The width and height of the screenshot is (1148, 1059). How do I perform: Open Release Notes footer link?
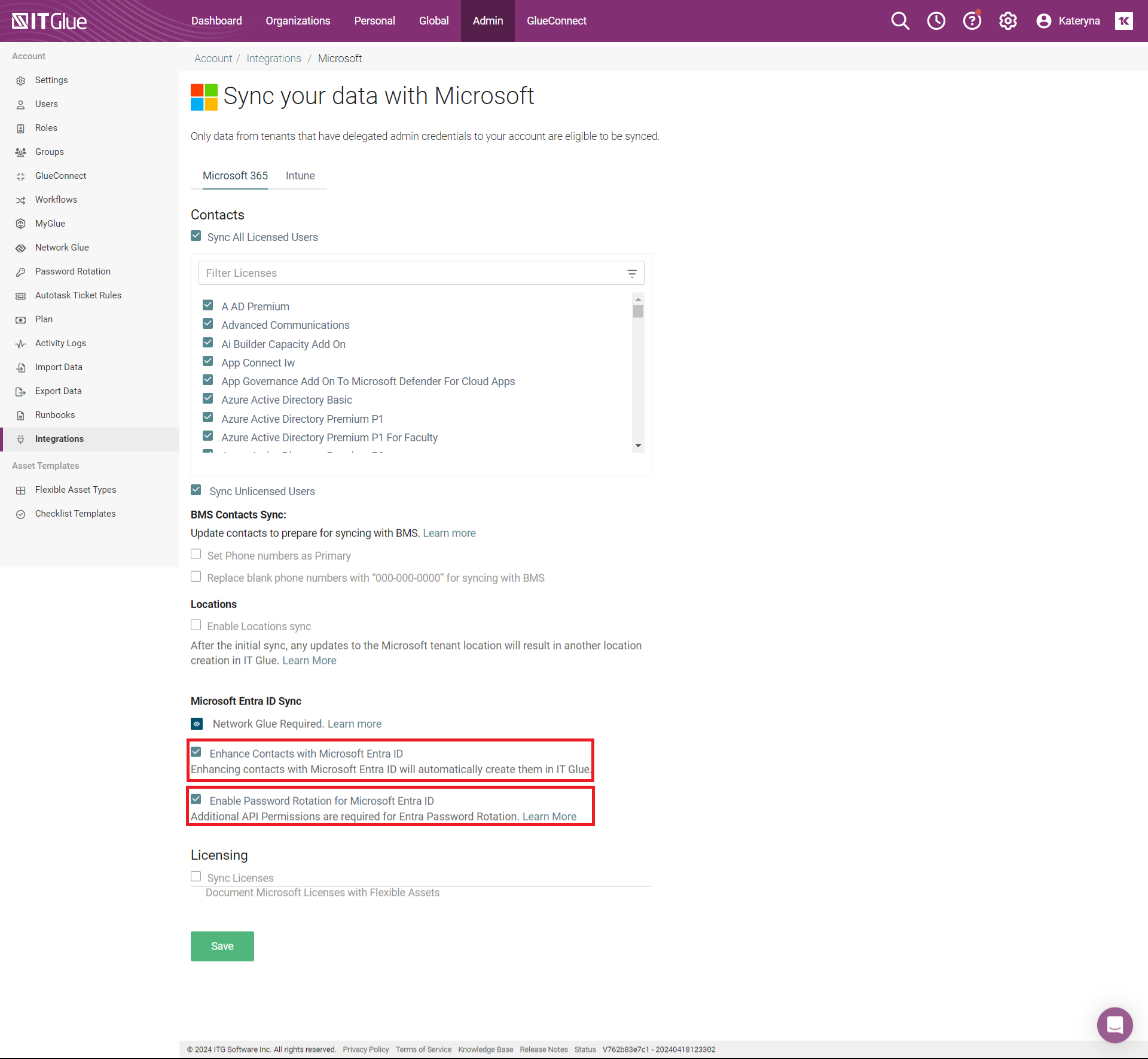(x=544, y=1049)
